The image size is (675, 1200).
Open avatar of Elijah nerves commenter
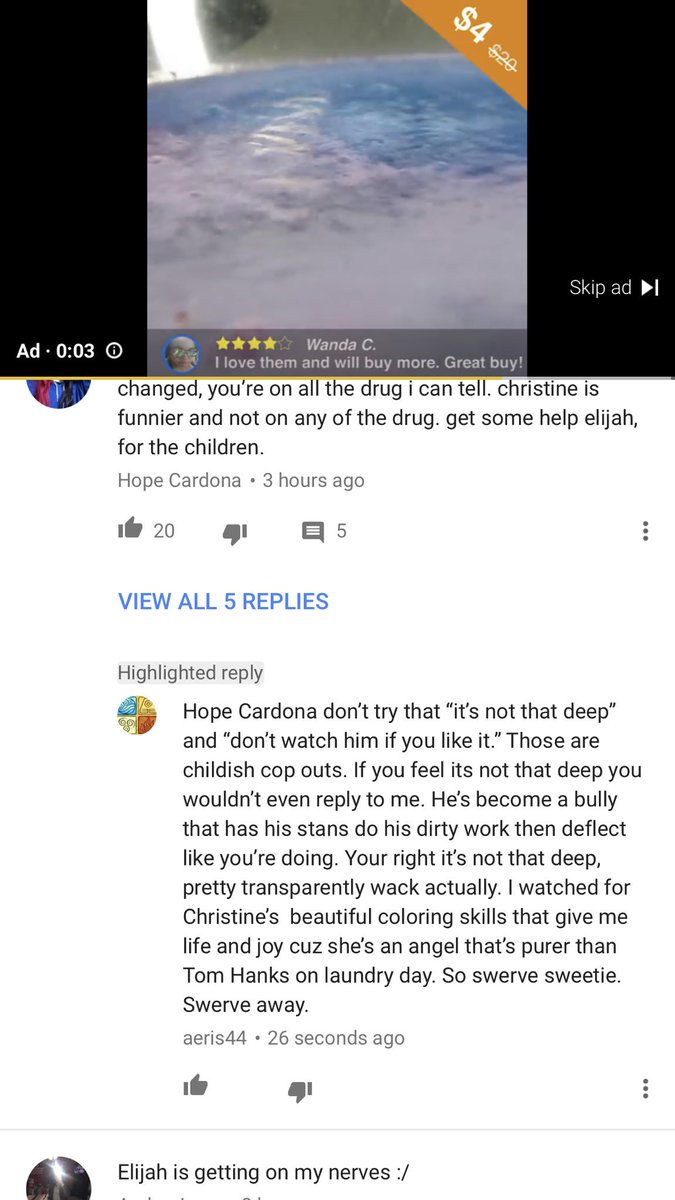tap(58, 1178)
